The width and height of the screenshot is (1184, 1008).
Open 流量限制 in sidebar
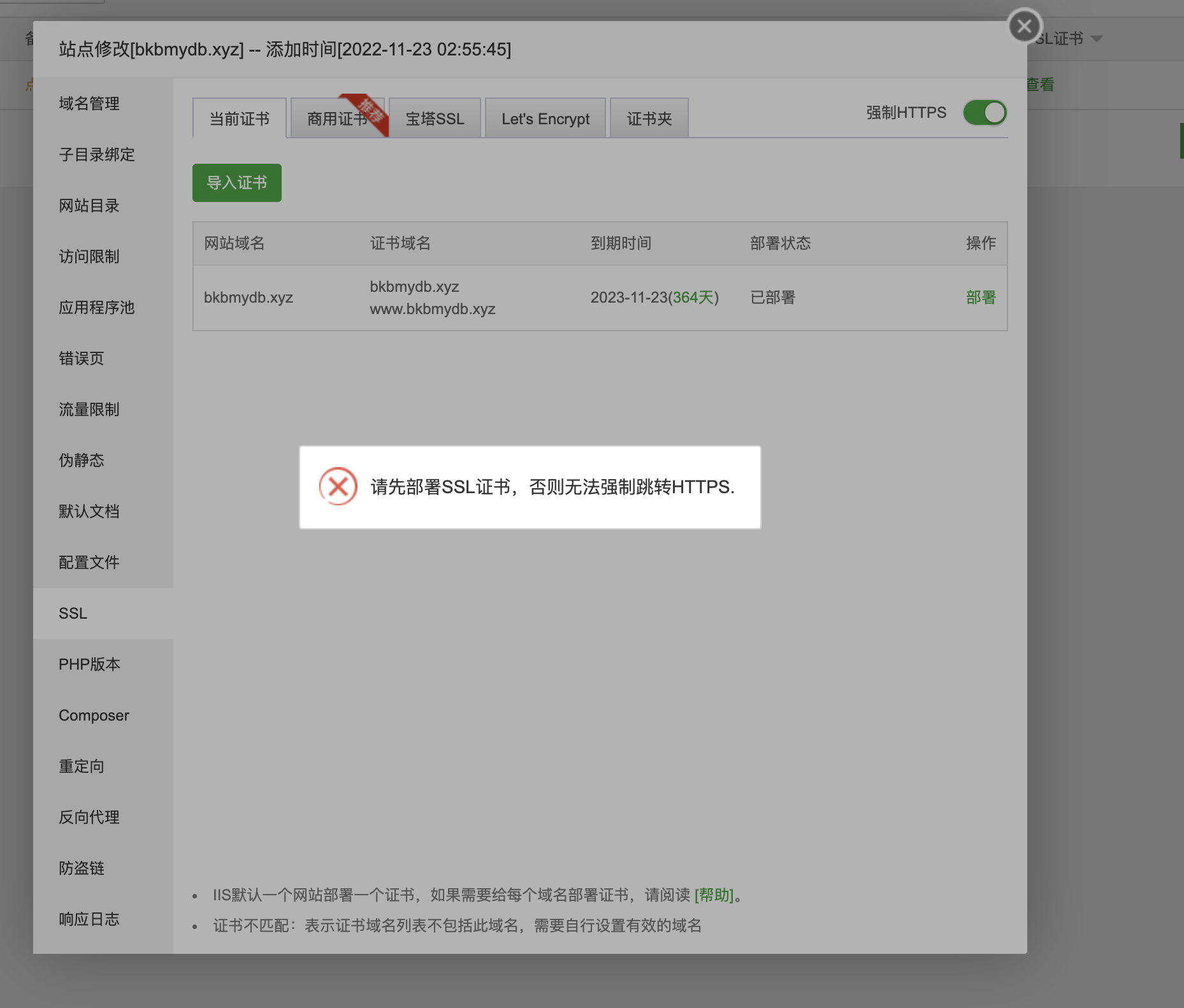pos(103,409)
